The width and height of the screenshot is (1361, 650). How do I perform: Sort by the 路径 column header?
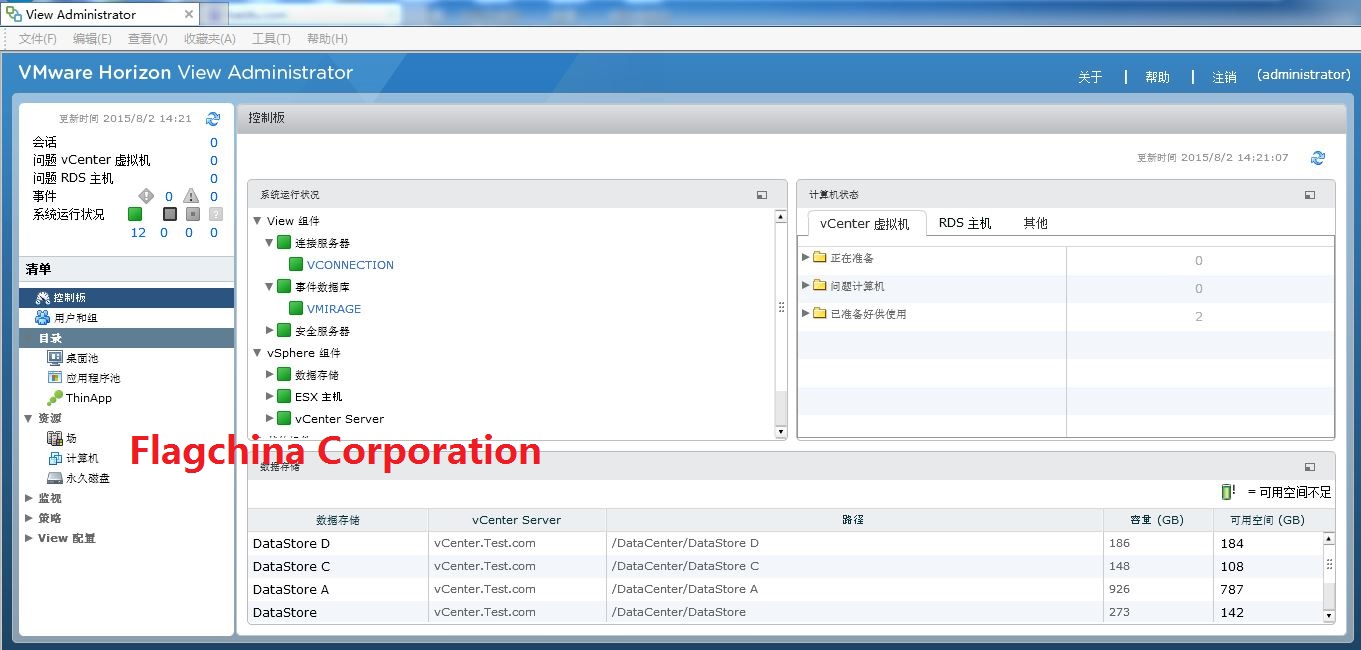tap(854, 520)
